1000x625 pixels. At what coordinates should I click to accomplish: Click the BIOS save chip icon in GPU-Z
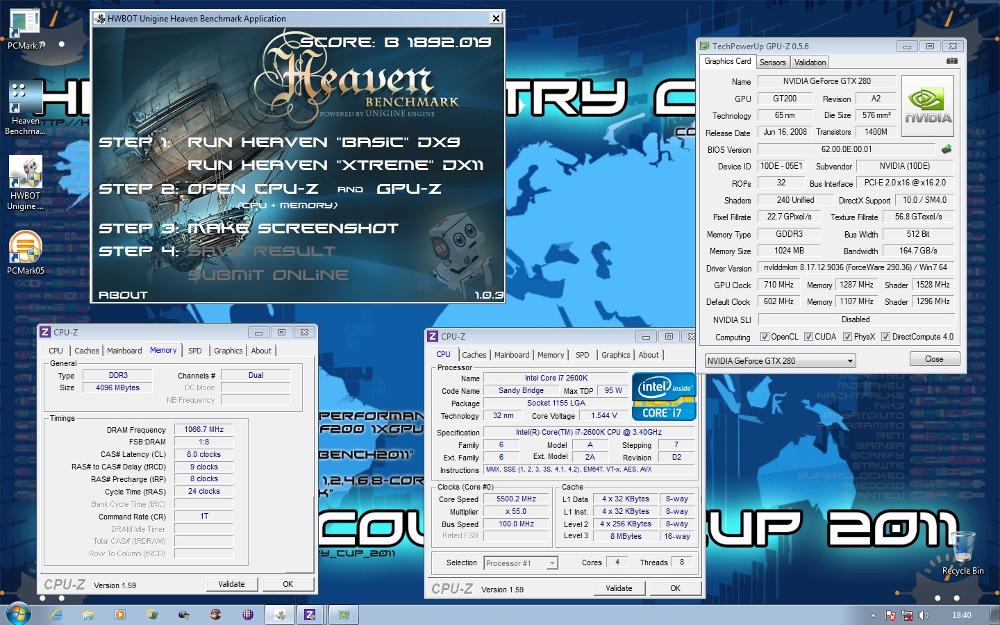pyautogui.click(x=946, y=149)
